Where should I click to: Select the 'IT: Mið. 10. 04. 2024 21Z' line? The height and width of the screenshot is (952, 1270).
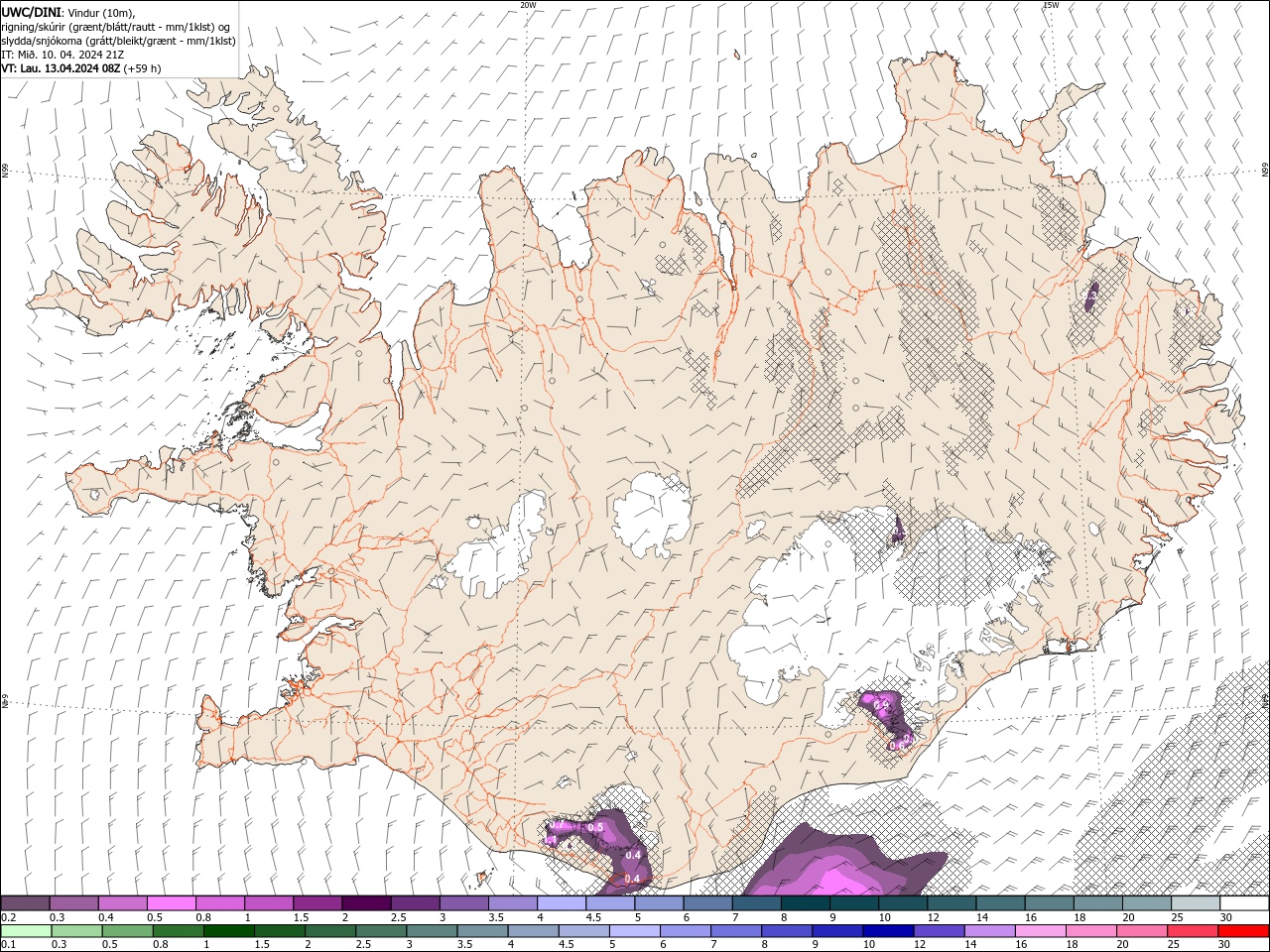[x=63, y=55]
